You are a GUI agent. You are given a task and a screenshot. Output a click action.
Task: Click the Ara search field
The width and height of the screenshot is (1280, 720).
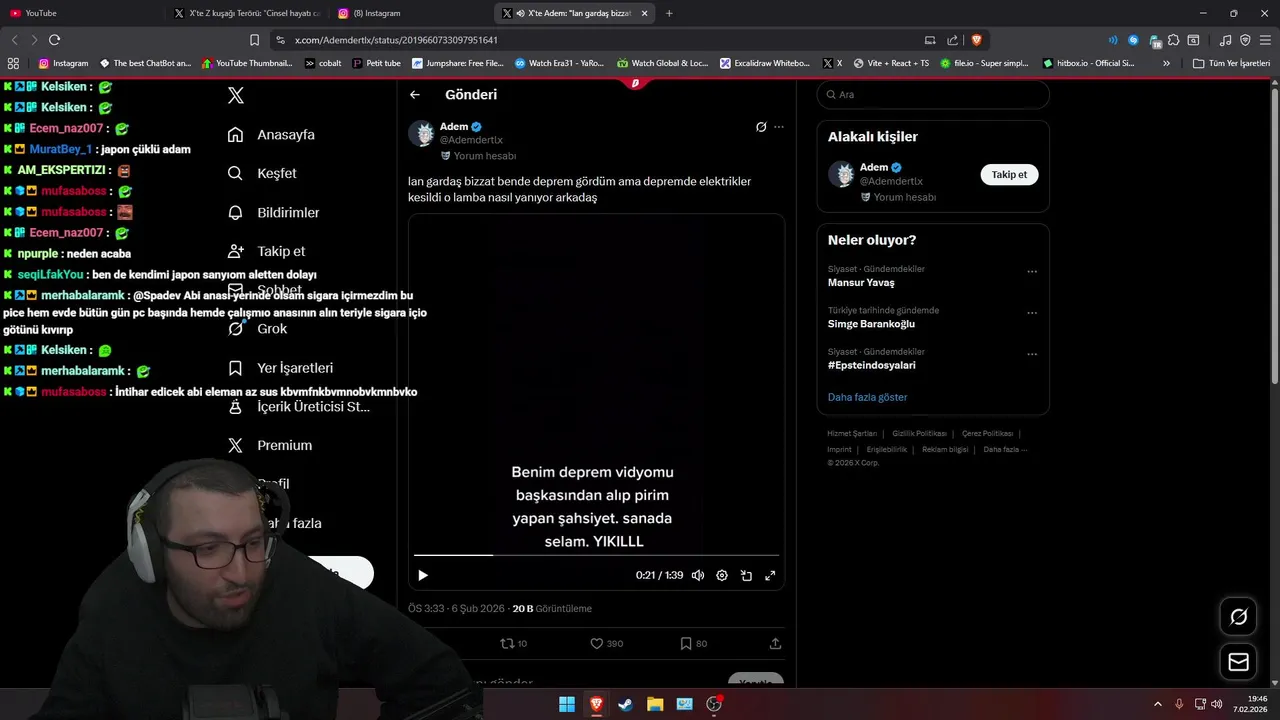[933, 95]
